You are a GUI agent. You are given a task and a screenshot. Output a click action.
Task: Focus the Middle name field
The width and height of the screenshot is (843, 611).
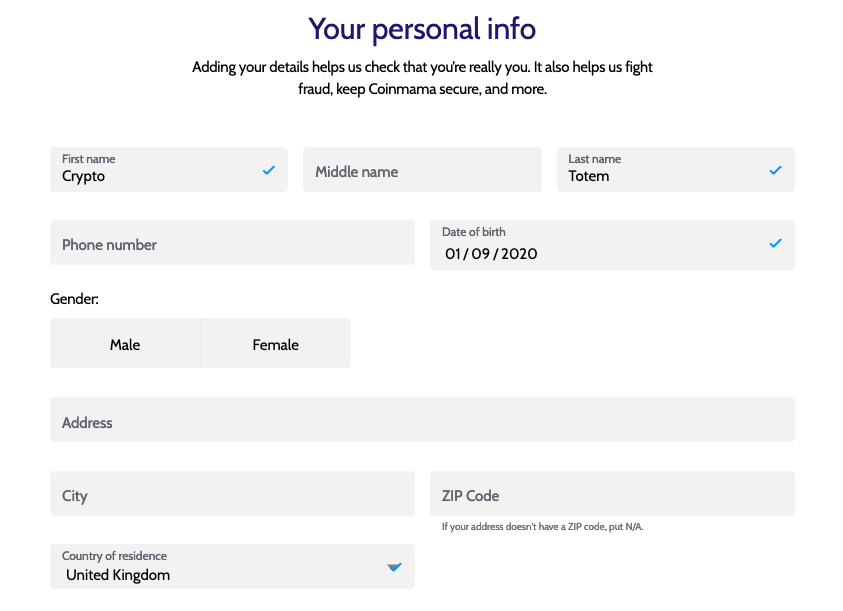click(423, 169)
